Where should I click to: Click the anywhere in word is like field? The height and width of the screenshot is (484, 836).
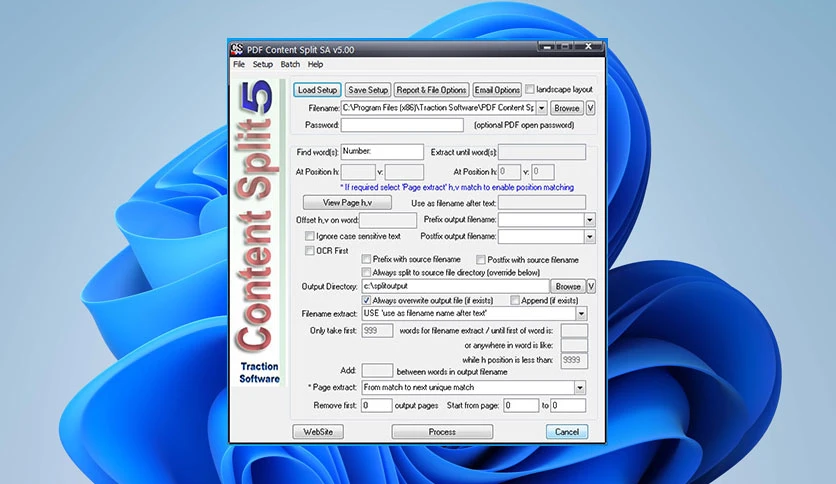(574, 345)
